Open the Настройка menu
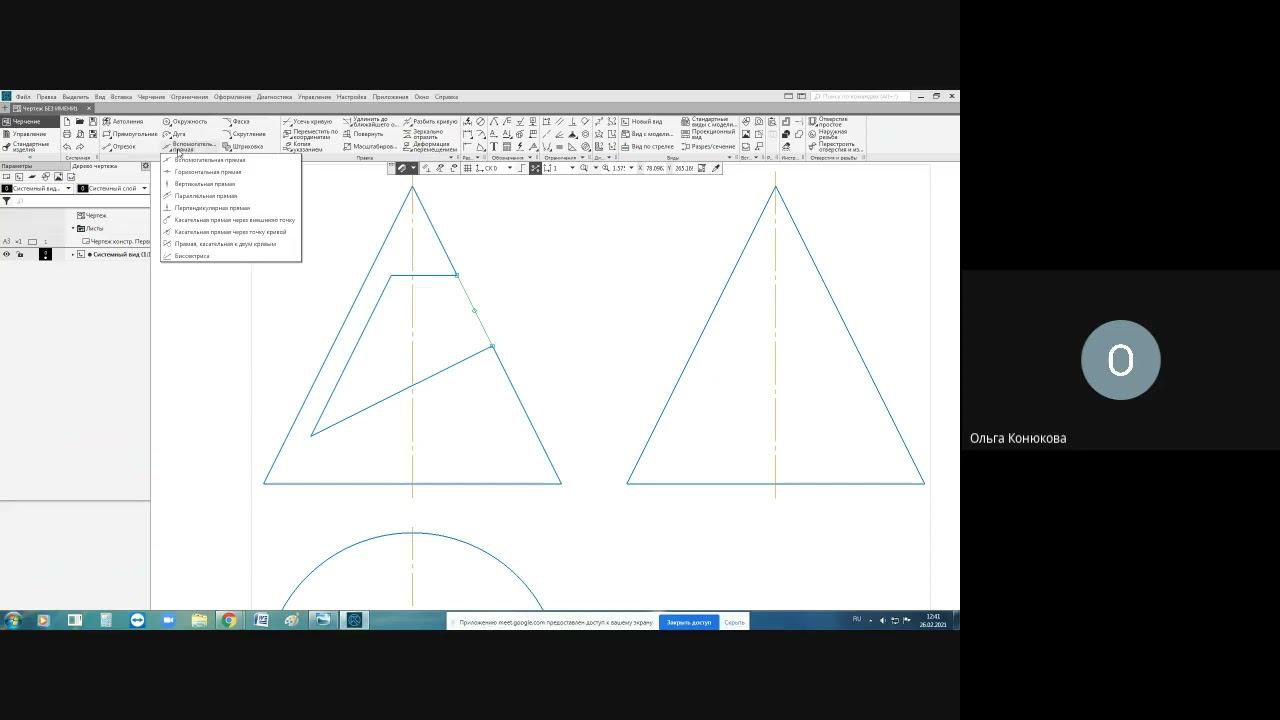Screen dimensions: 1280x720 (351, 97)
